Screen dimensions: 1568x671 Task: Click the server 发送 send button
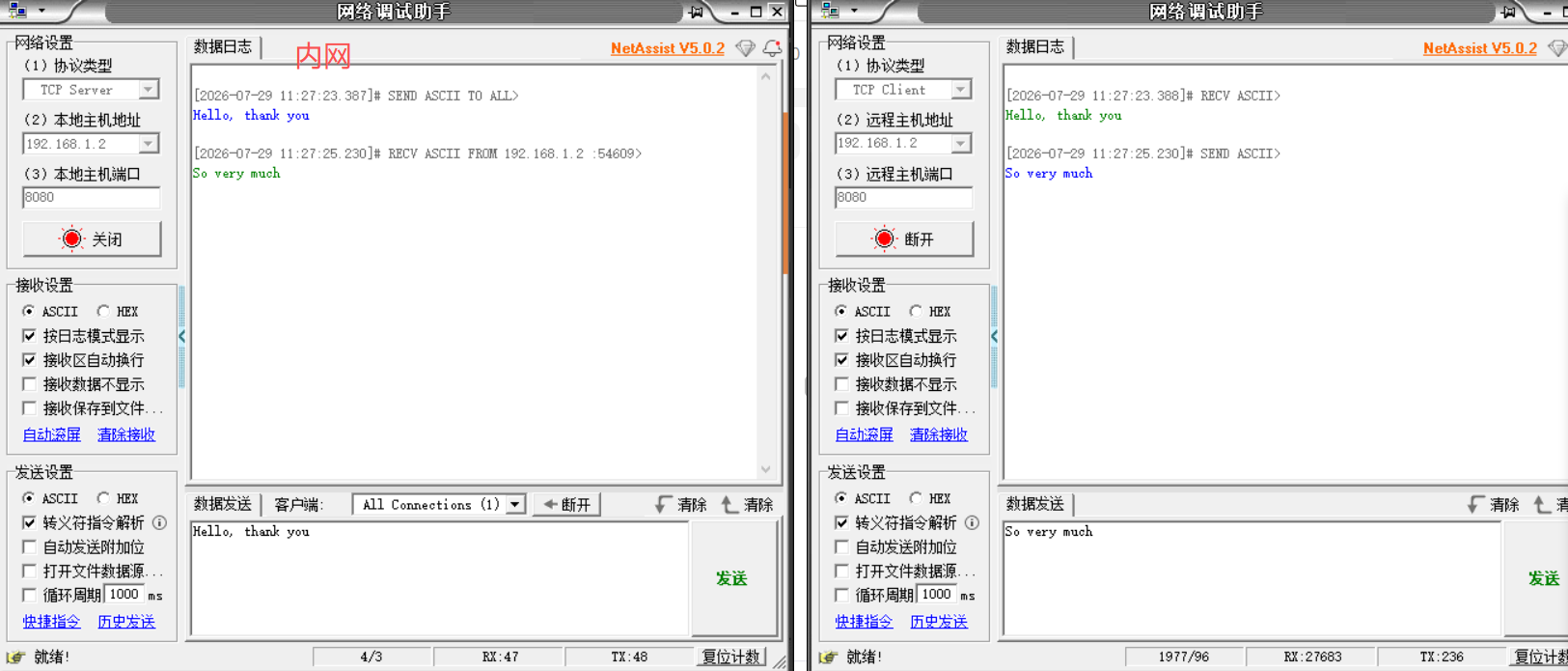[x=732, y=578]
